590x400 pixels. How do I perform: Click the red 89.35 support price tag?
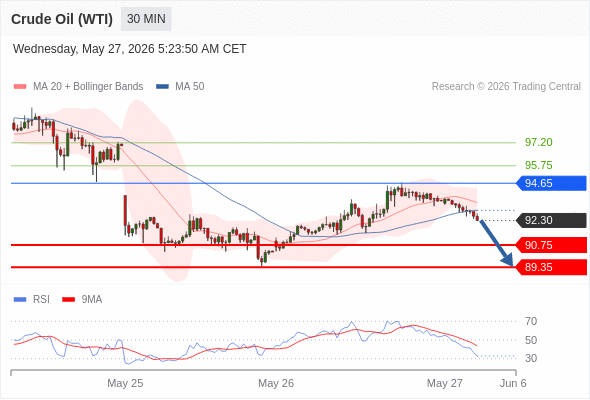[552, 268]
